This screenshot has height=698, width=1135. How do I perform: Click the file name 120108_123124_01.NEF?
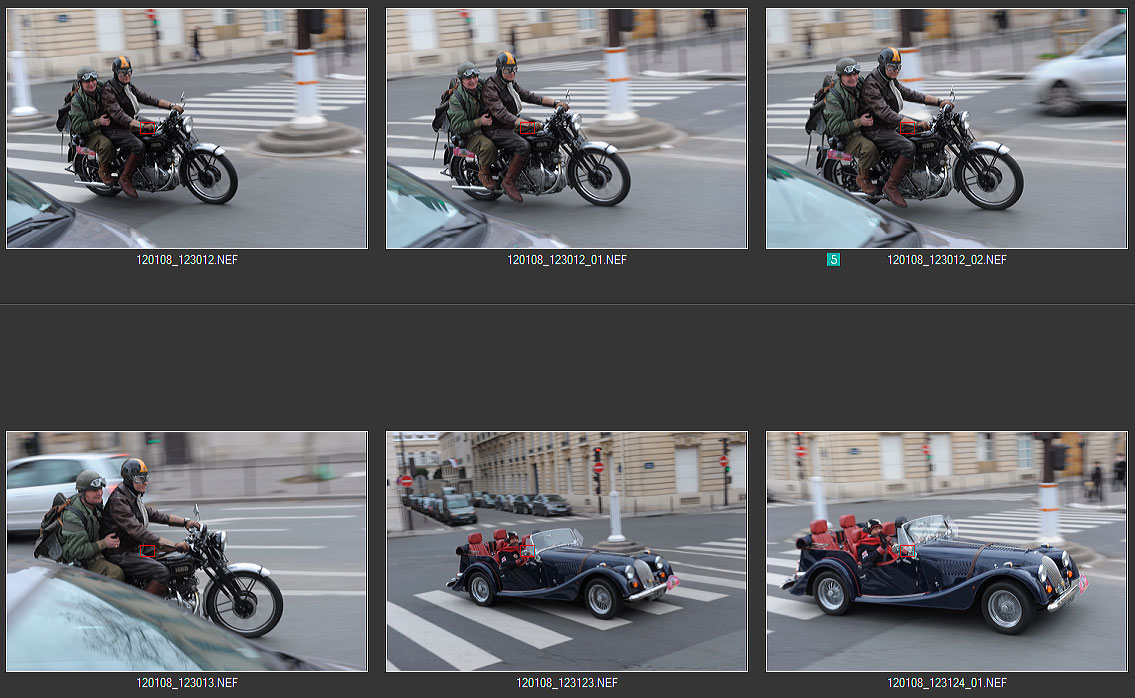947,682
